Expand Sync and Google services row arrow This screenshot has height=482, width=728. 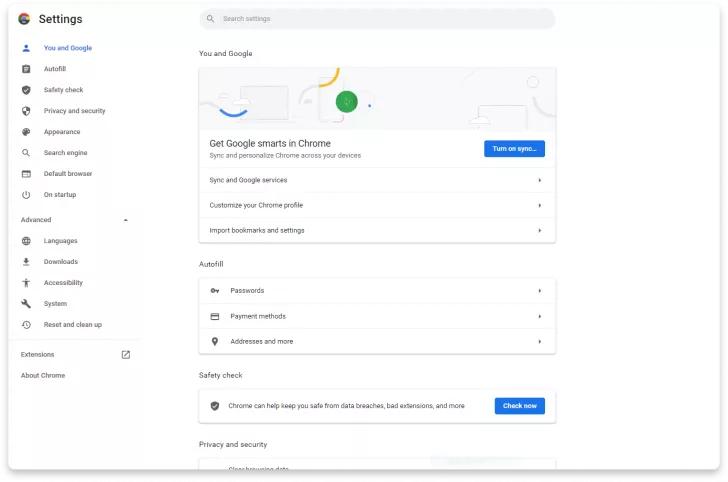coord(539,180)
